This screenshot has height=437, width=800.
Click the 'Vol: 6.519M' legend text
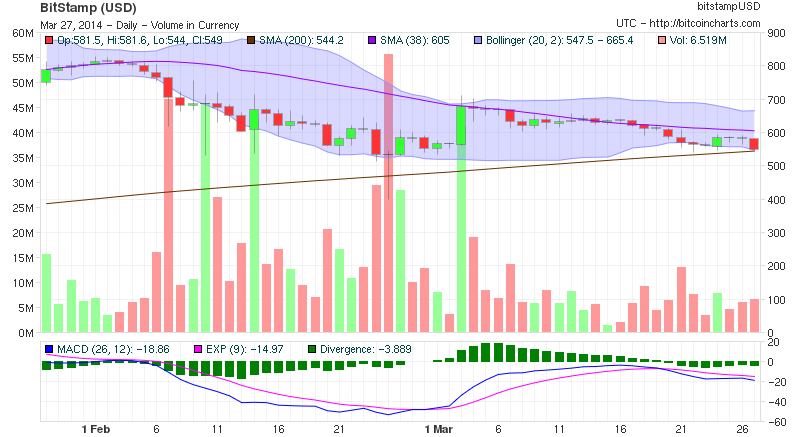[698, 40]
